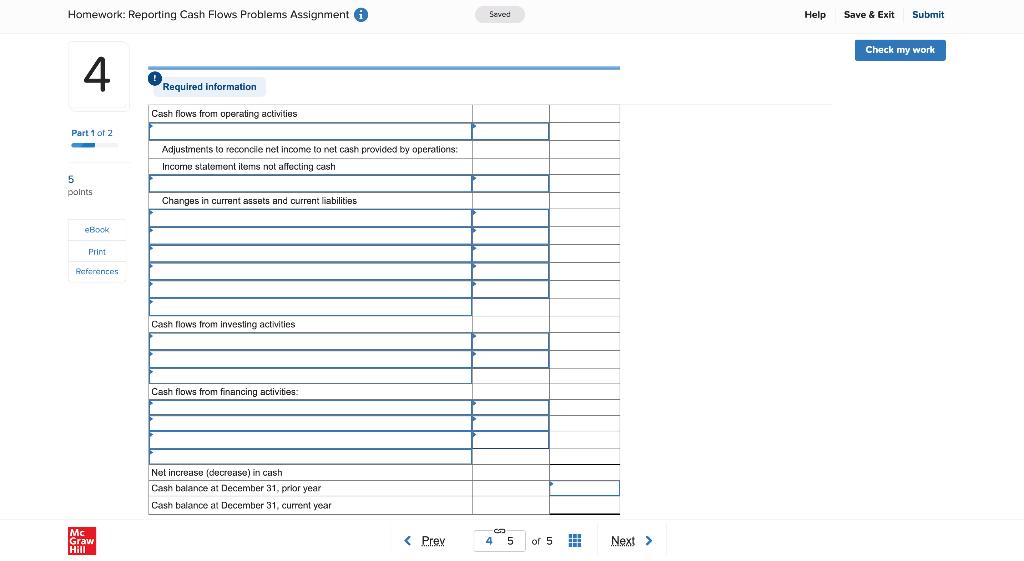1024x561 pixels.
Task: Open first dropdown under Cash flows from financing activities
Action: coord(310,408)
